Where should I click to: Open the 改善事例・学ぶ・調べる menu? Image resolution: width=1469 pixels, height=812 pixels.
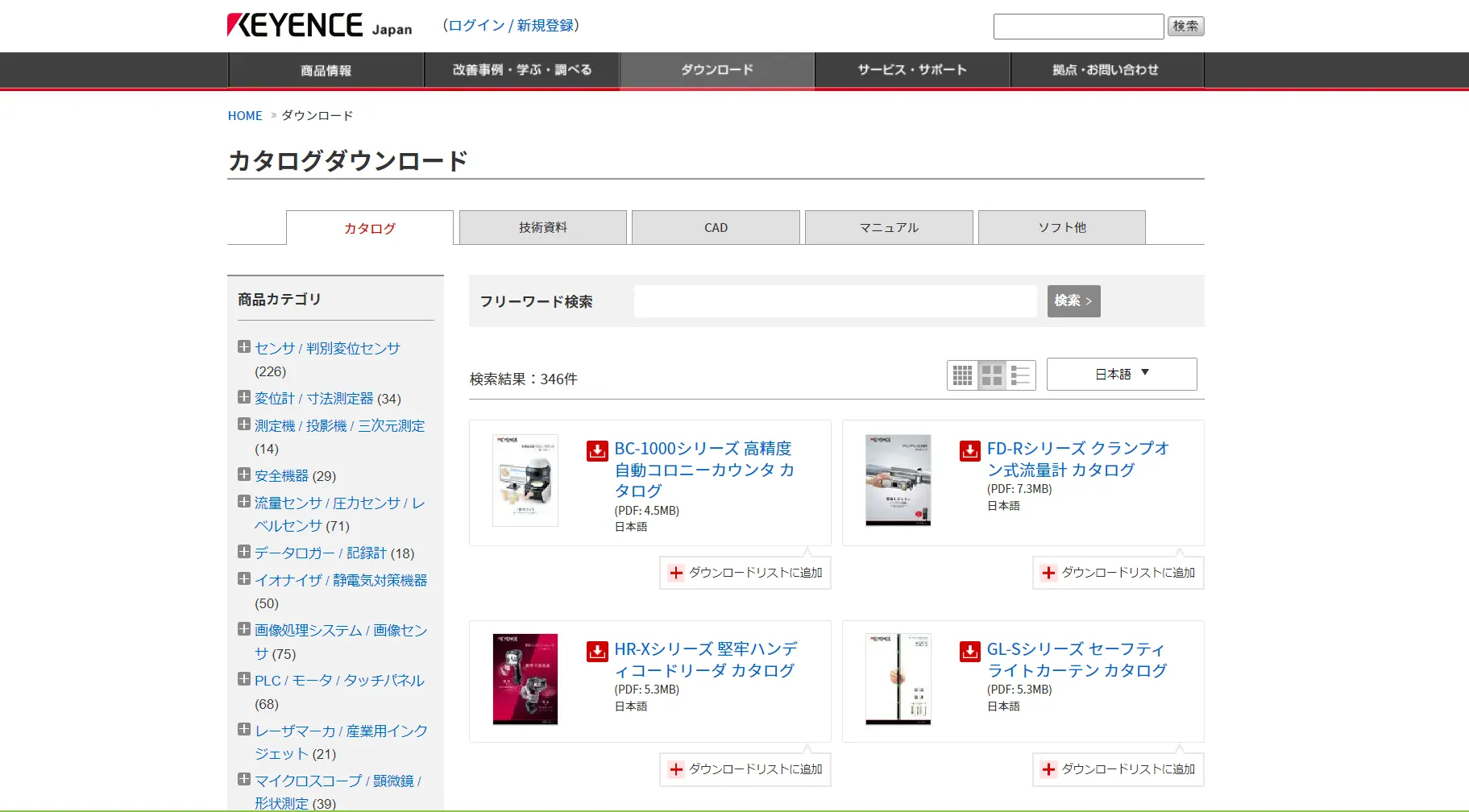click(x=522, y=70)
